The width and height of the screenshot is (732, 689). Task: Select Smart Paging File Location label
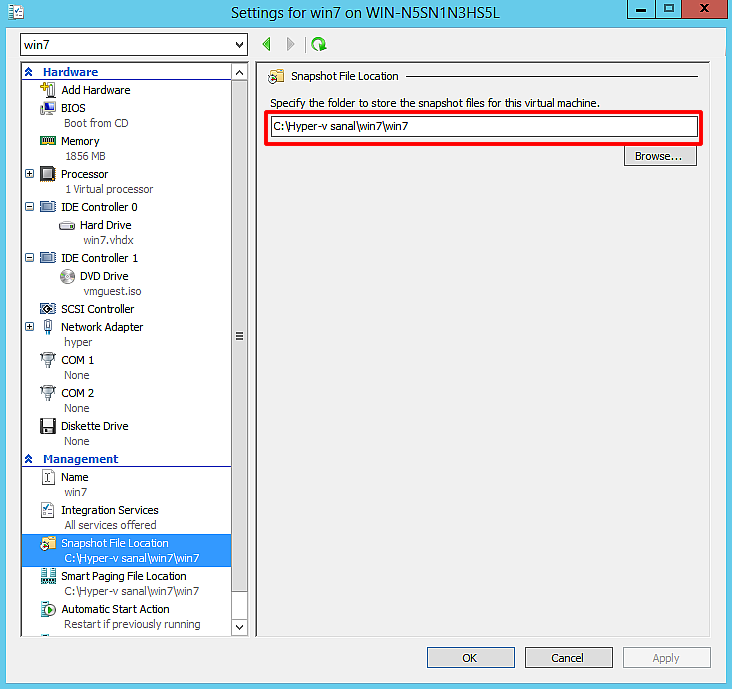124,576
